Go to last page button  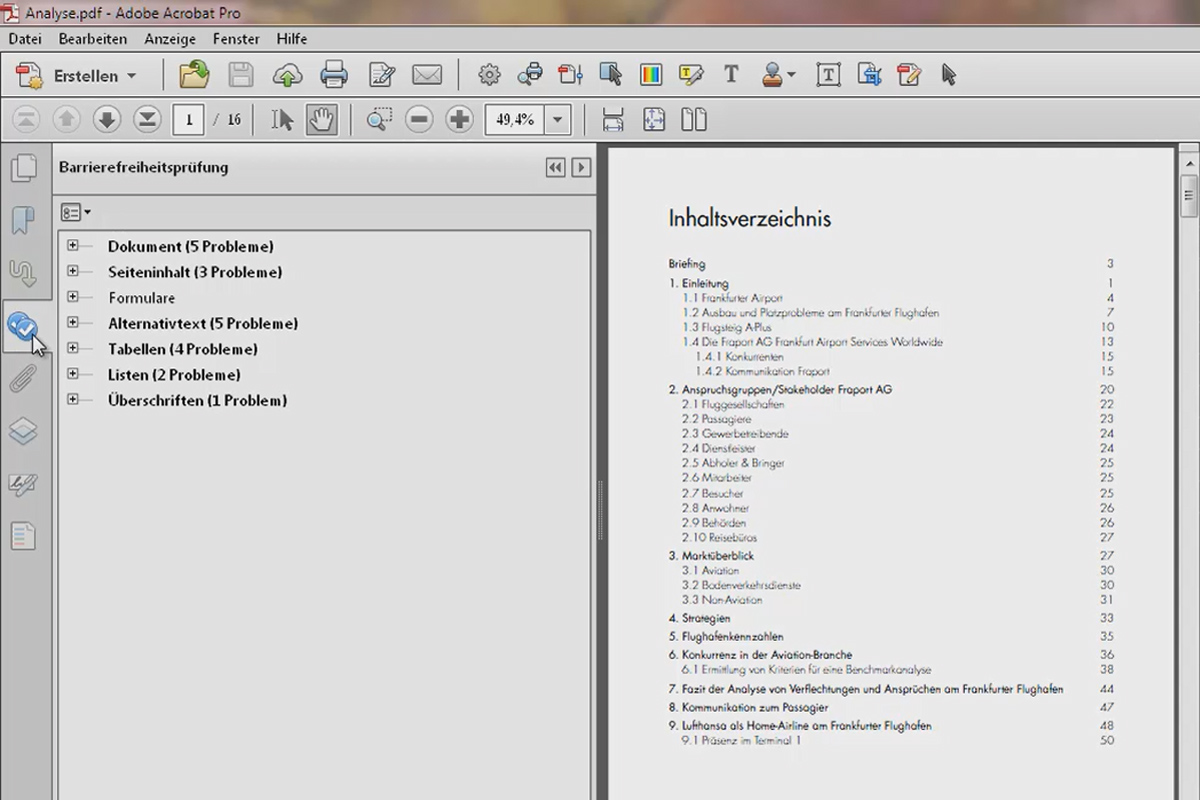(147, 120)
